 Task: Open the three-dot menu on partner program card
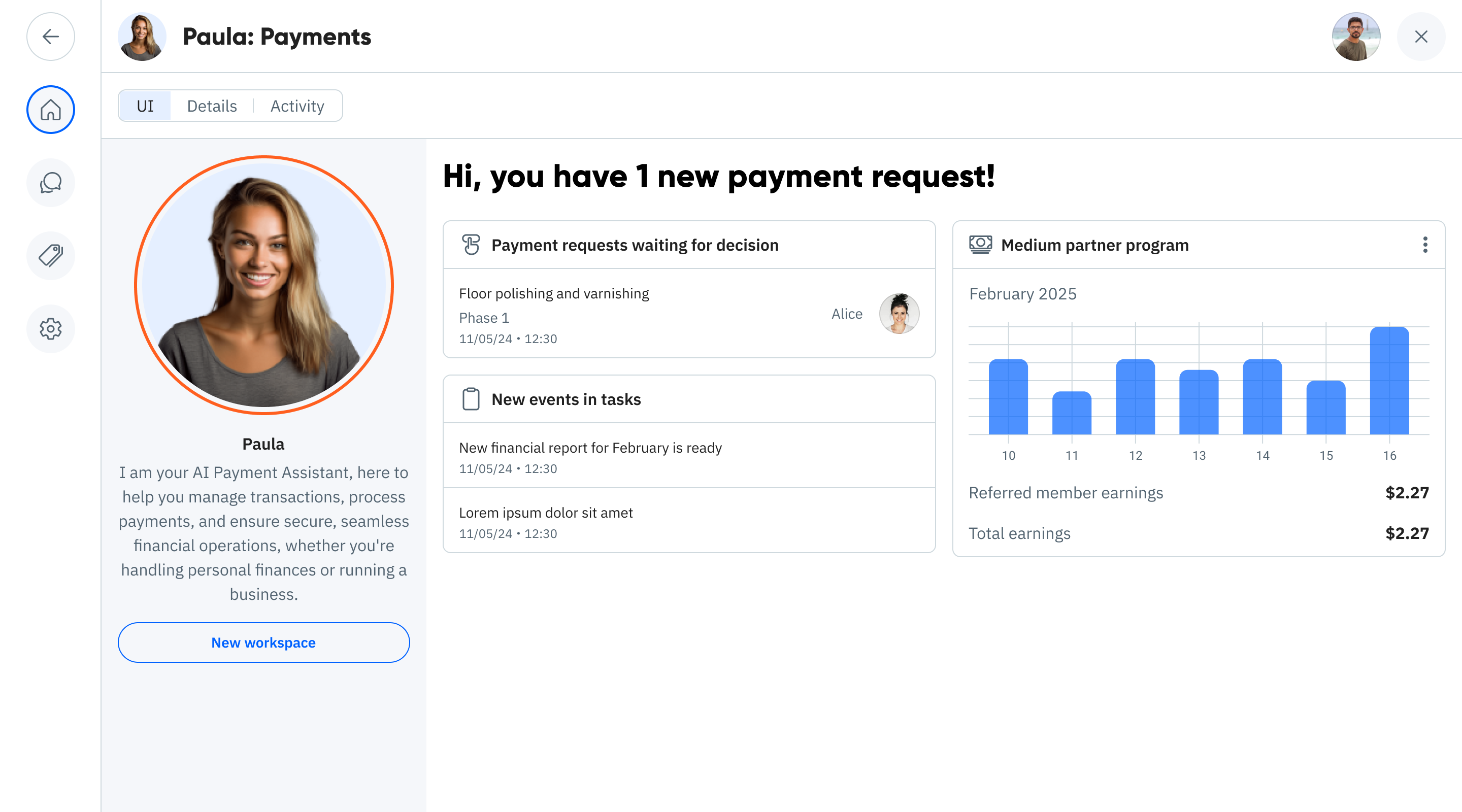[x=1425, y=245]
